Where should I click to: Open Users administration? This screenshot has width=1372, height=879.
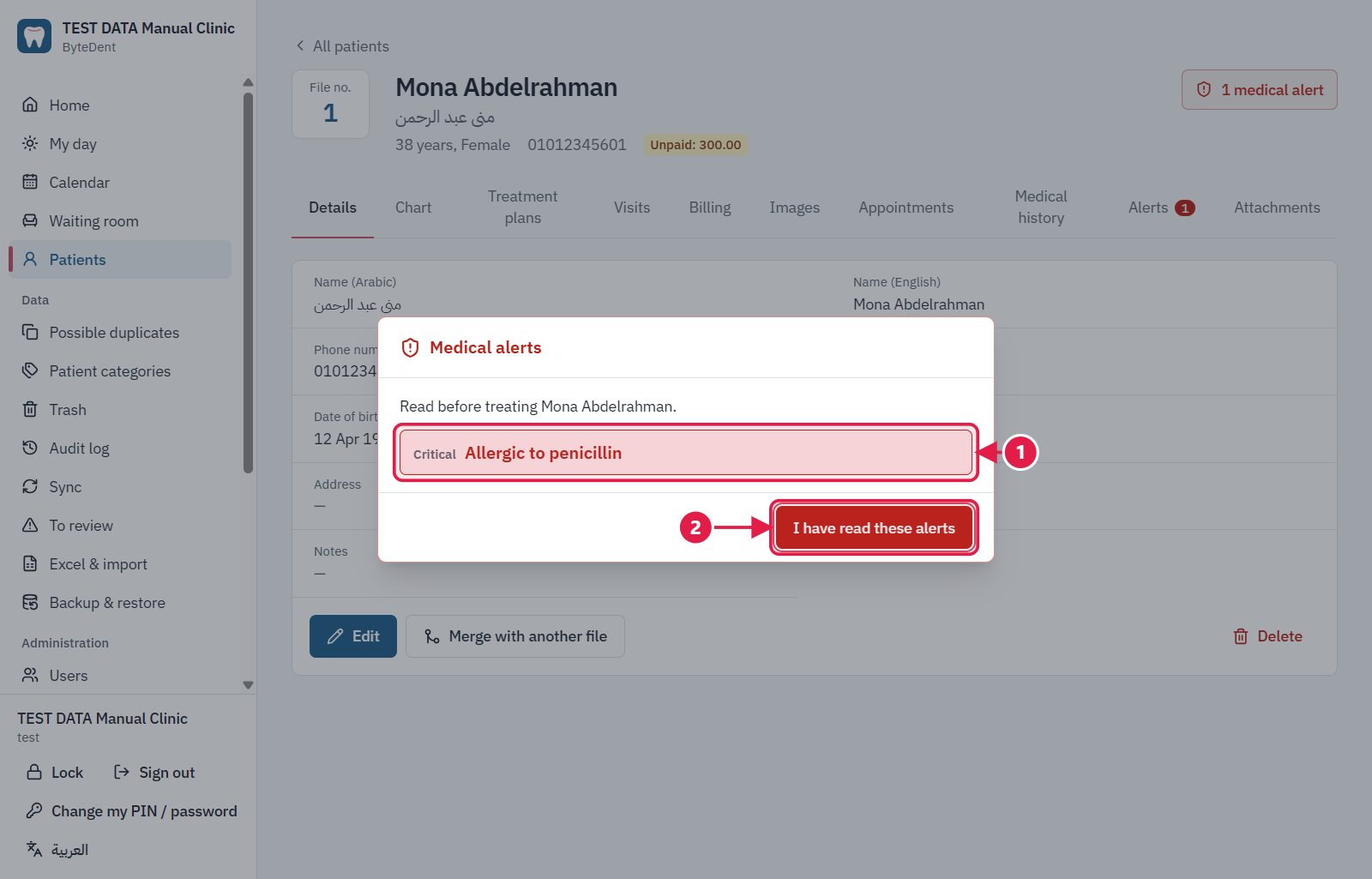click(x=120, y=675)
